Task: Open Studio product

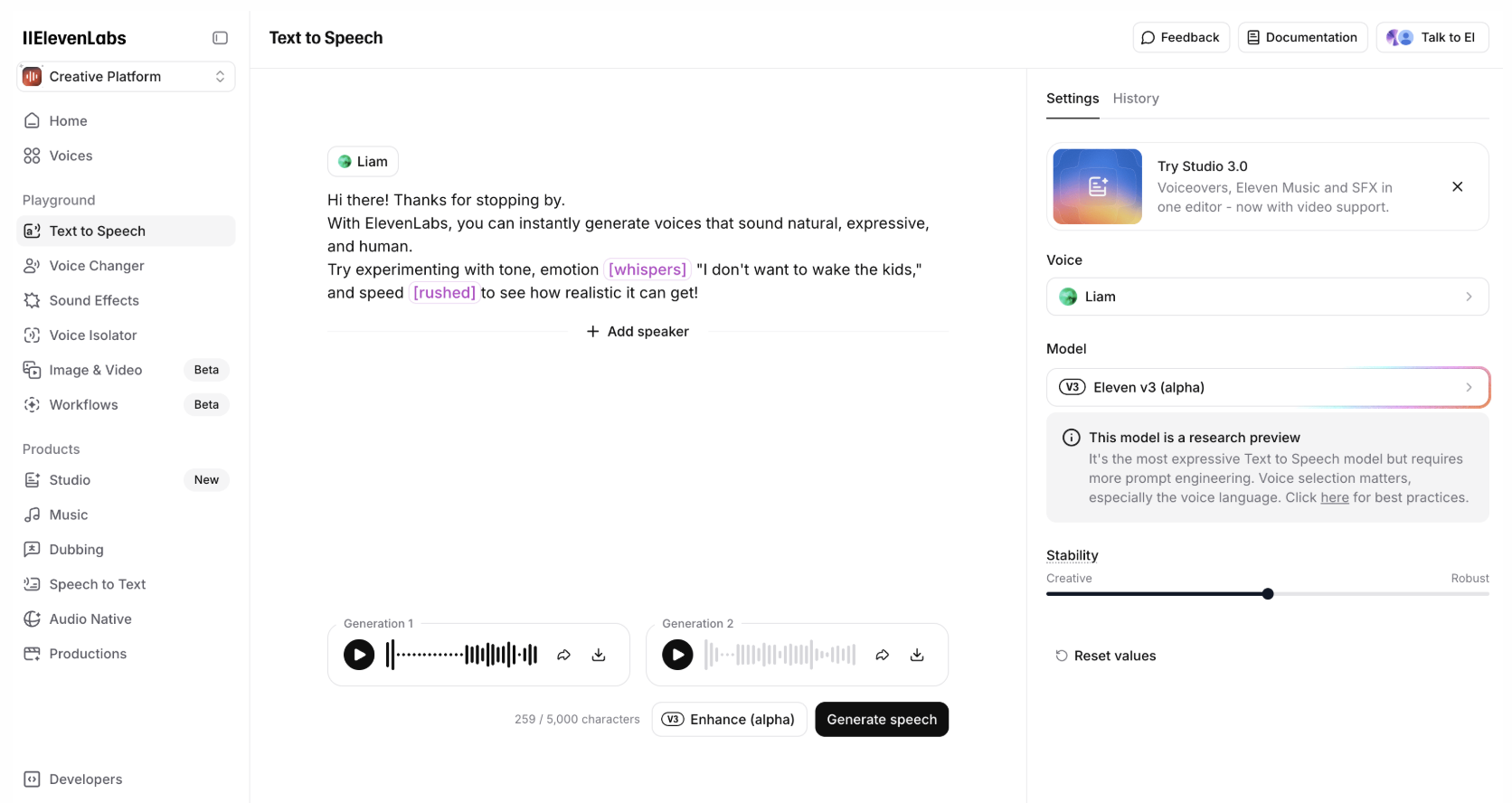Action: [126, 480]
